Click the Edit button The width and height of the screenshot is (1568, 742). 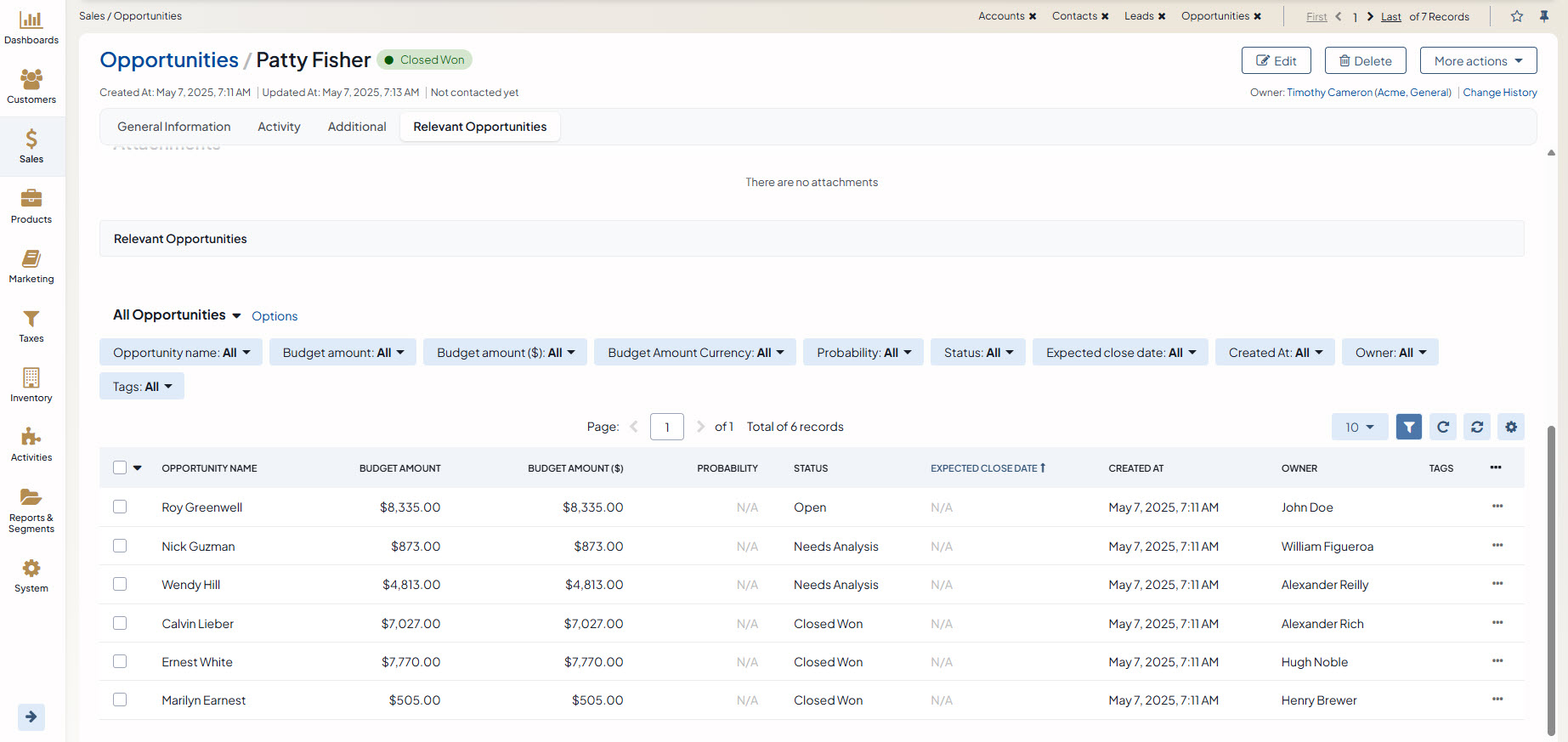click(x=1276, y=60)
